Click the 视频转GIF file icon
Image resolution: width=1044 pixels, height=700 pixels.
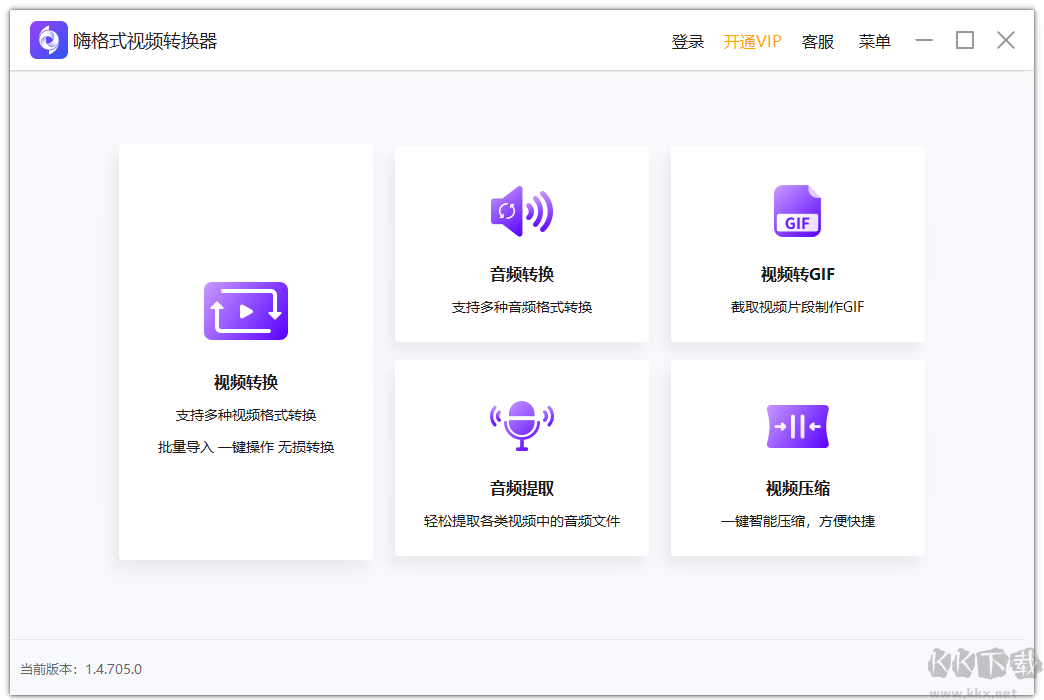click(797, 211)
